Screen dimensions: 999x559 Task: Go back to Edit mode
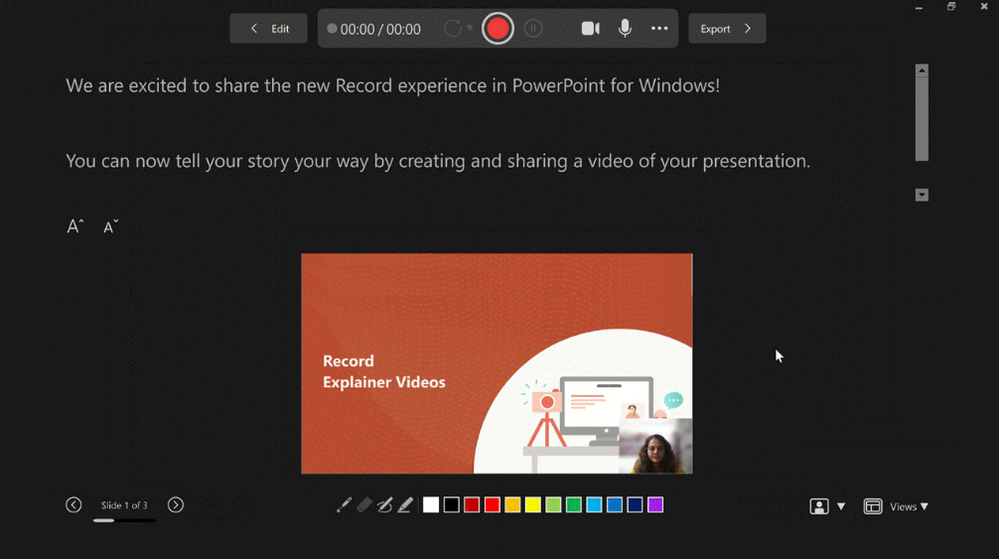pos(268,29)
